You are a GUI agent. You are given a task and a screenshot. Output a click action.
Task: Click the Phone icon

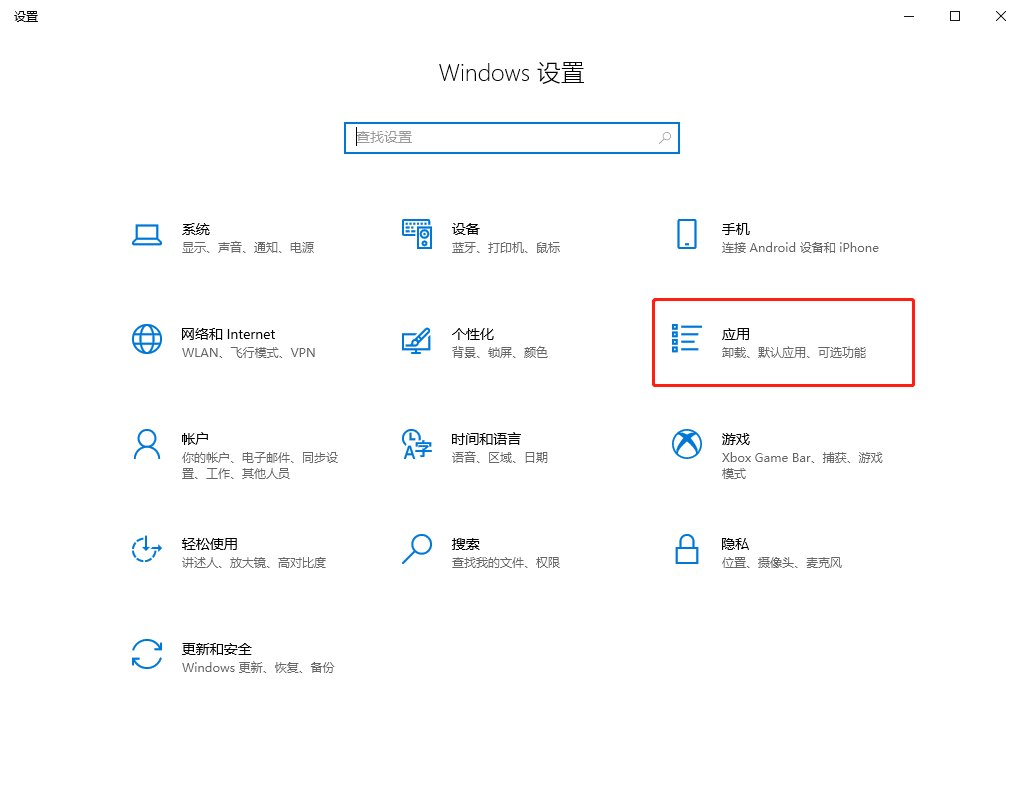pos(686,234)
